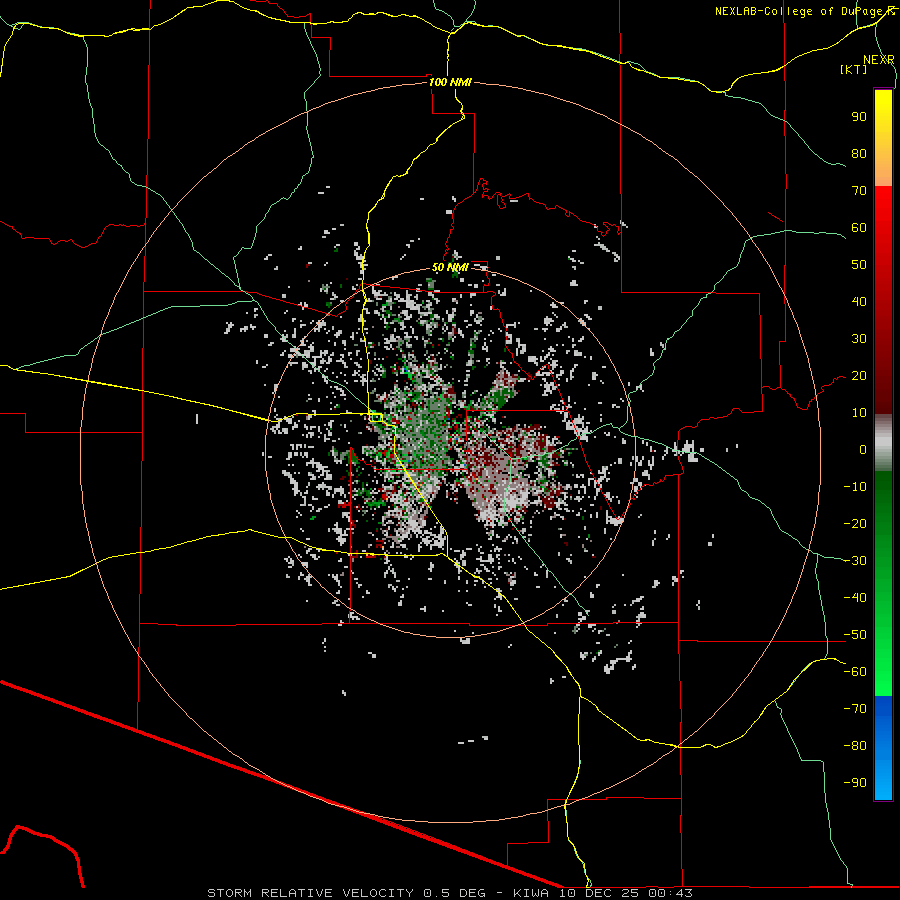Click the NEXLAB-College of DuPage header text
900x900 pixels.
pyautogui.click(x=805, y=11)
